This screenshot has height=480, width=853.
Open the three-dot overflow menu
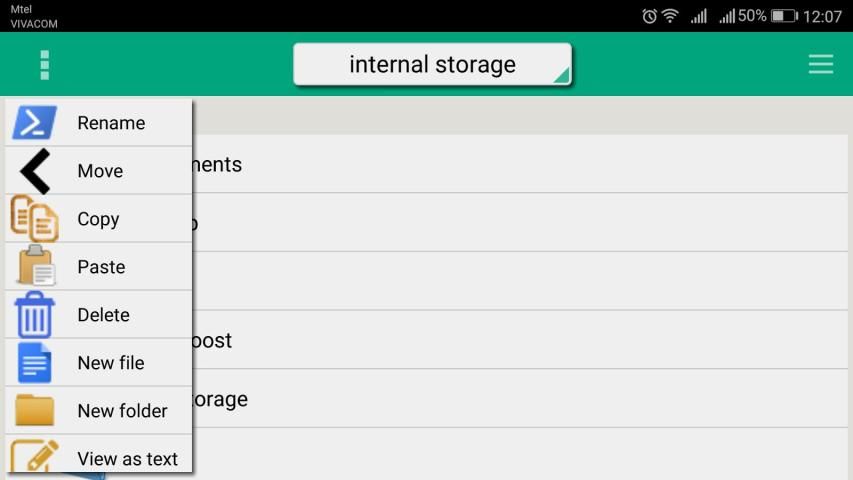click(x=44, y=65)
